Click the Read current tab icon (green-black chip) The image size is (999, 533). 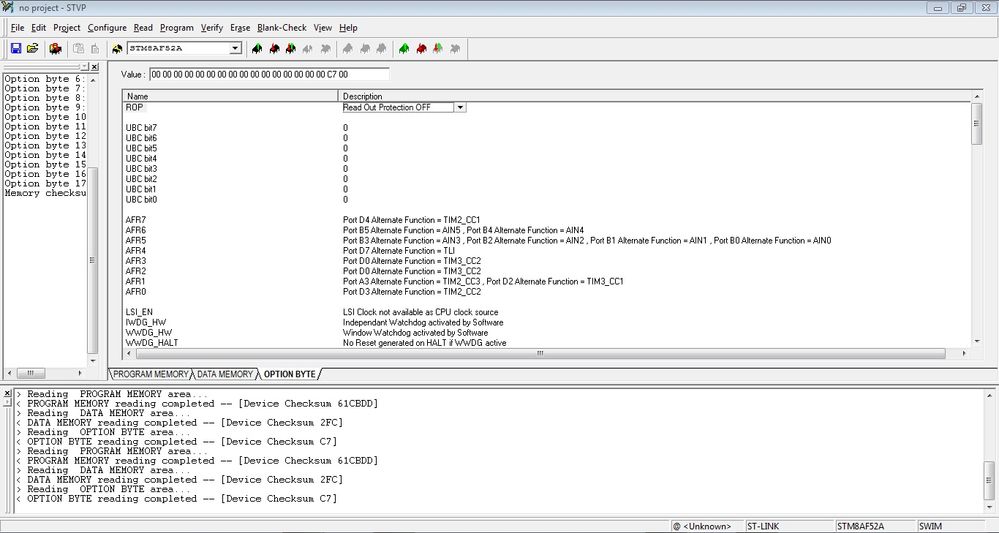257,48
